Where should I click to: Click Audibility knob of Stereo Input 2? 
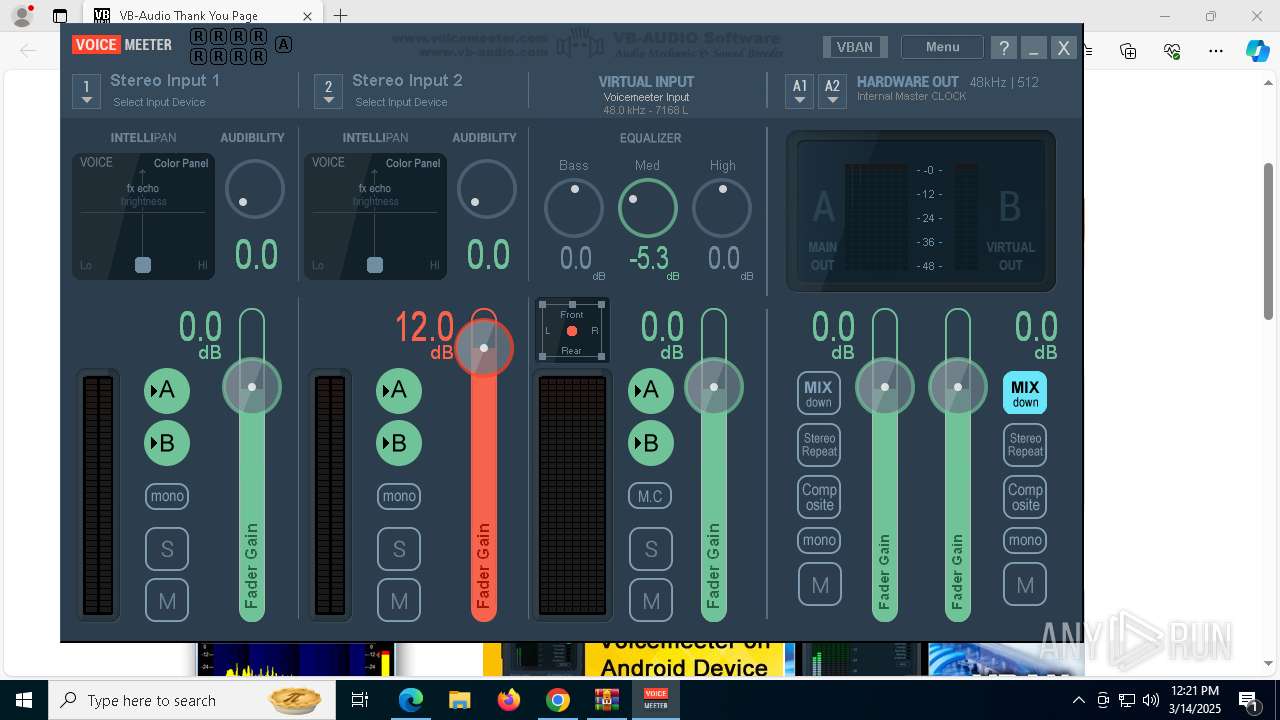pos(487,189)
